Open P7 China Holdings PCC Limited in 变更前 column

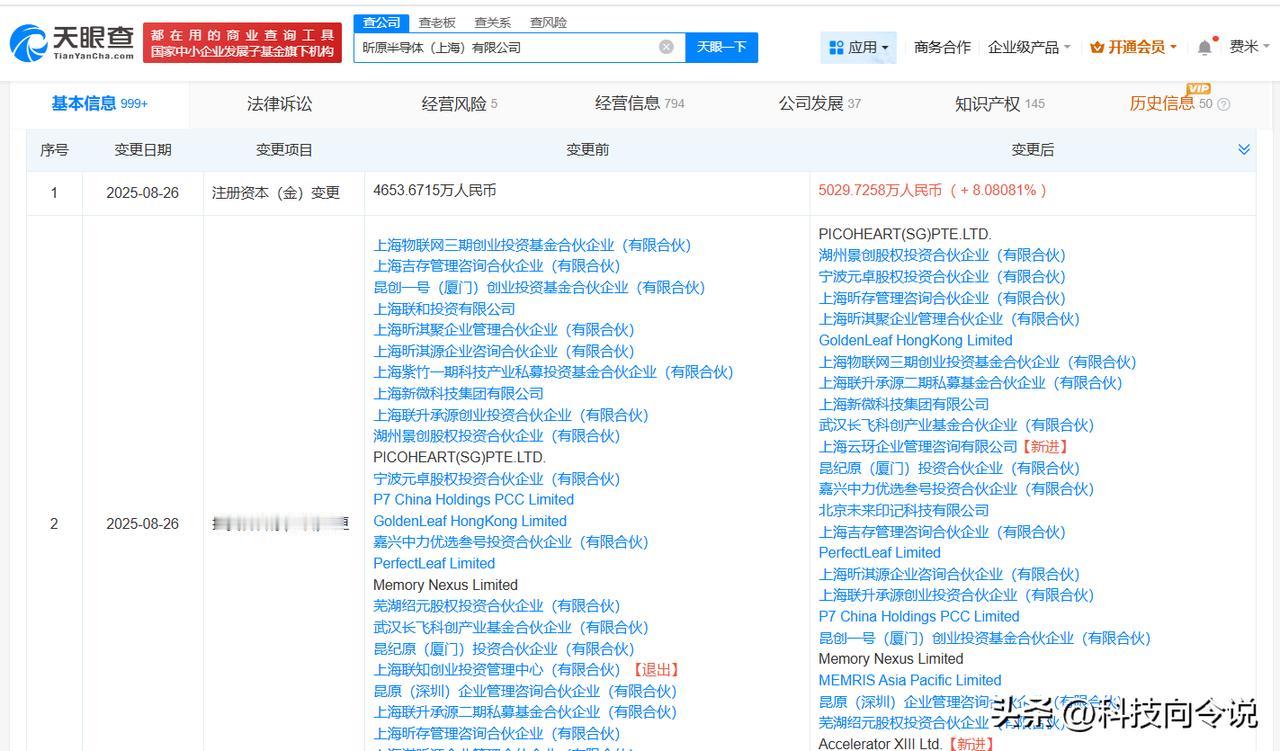click(x=474, y=499)
